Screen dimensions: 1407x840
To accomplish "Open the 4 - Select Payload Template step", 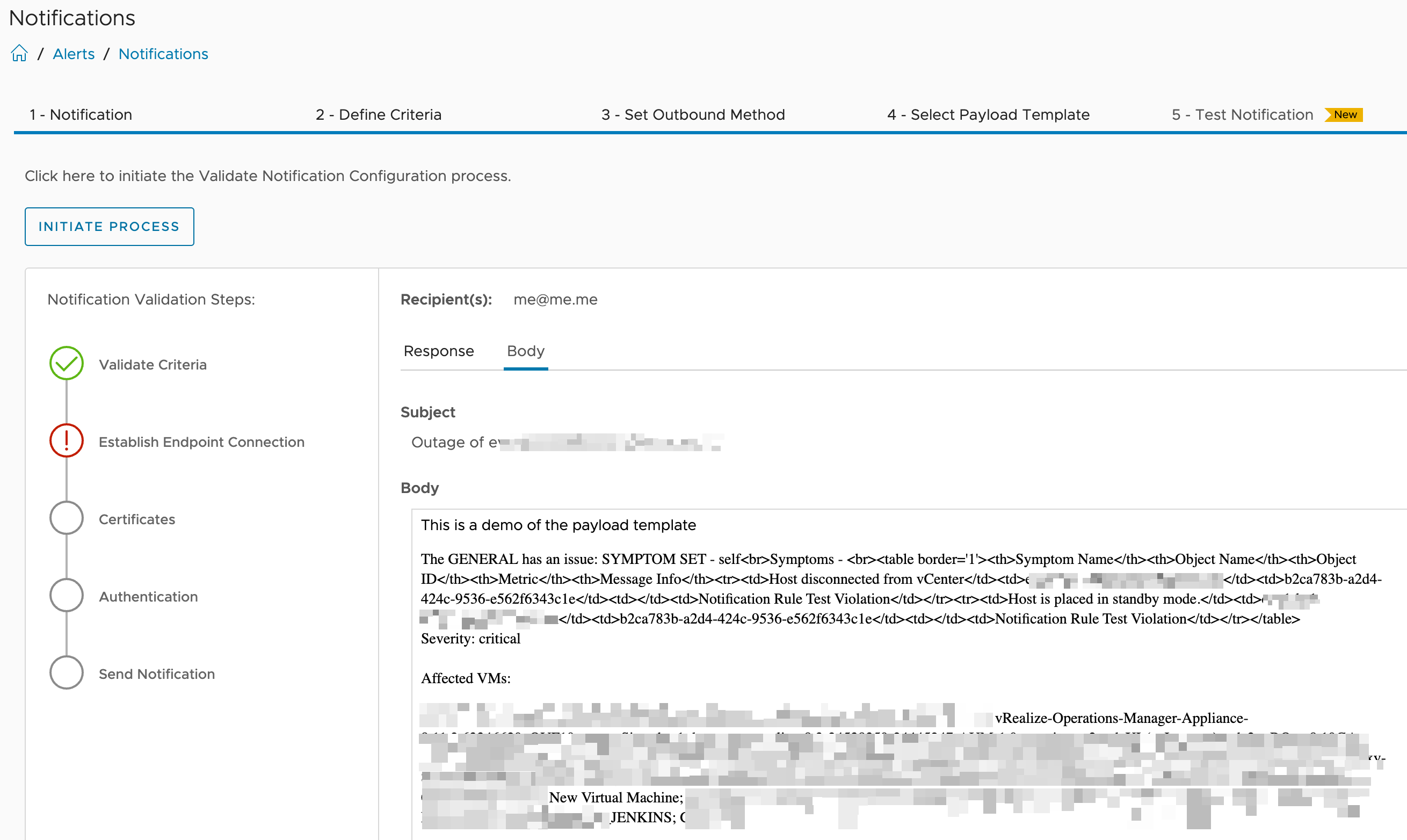I will pyautogui.click(x=988, y=114).
